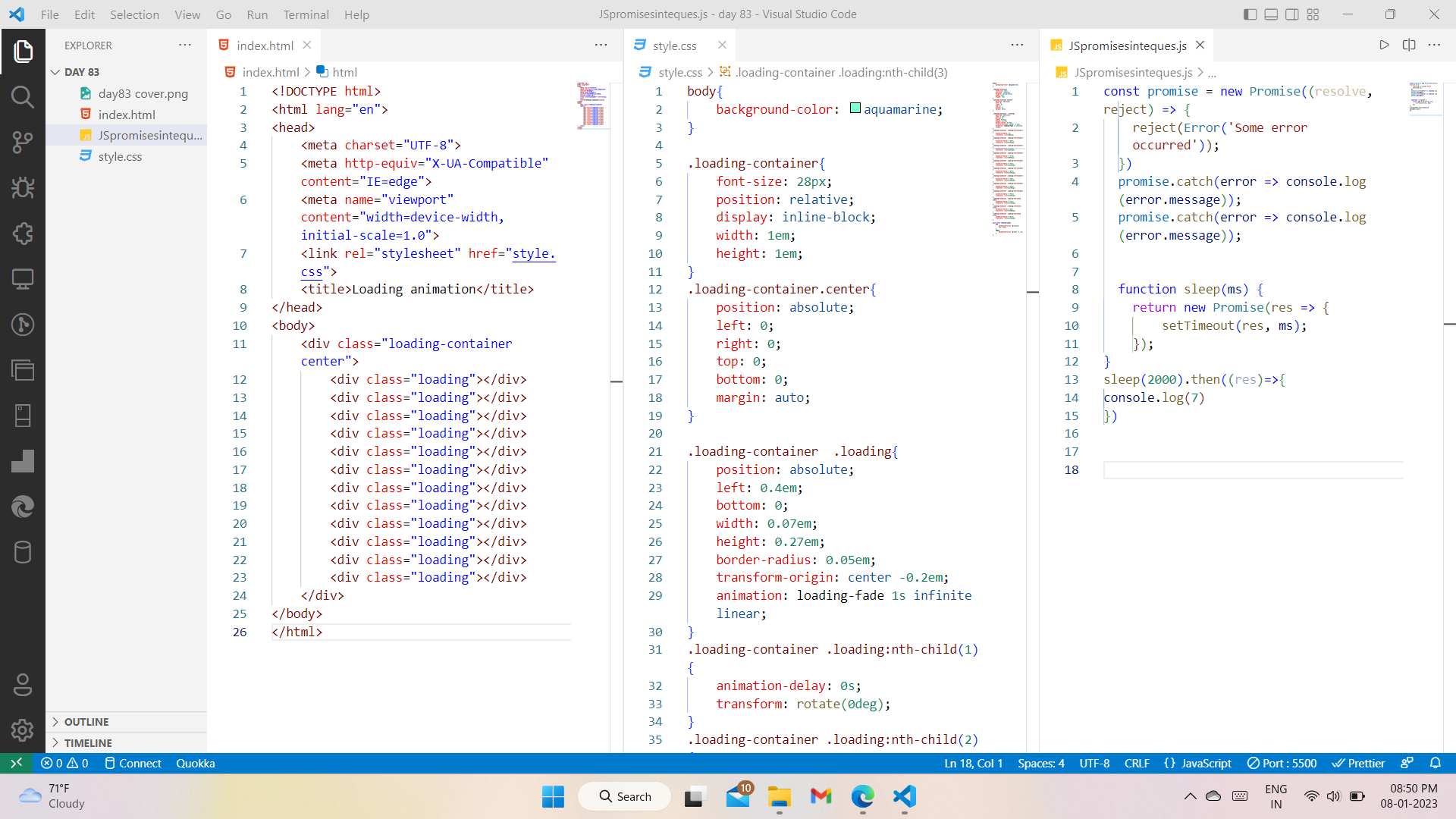Viewport: 1456px width, 819px height.
Task: Click Windows taskbar Search box
Action: click(625, 796)
